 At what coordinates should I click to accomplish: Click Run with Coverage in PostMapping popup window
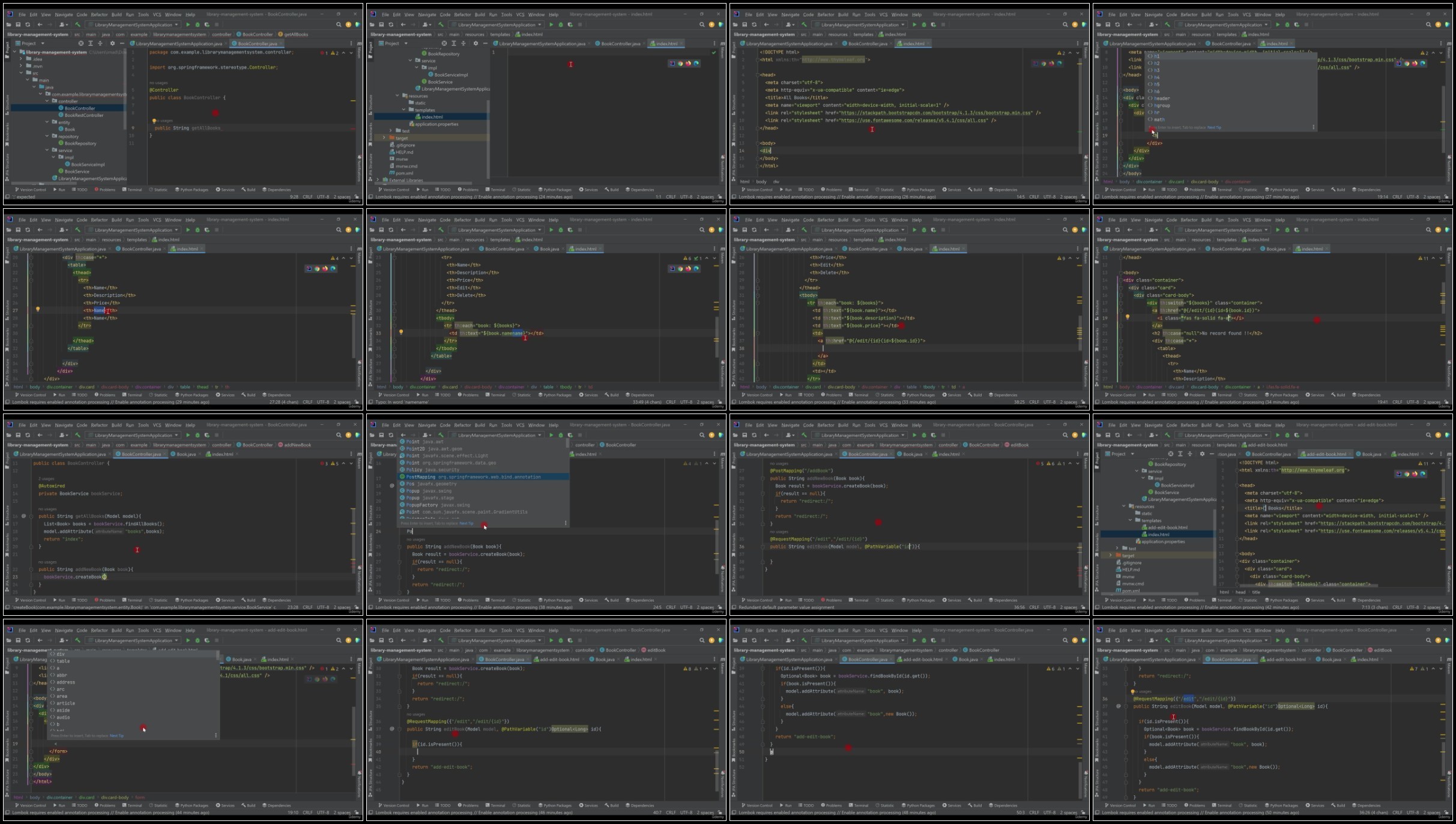tap(570, 435)
